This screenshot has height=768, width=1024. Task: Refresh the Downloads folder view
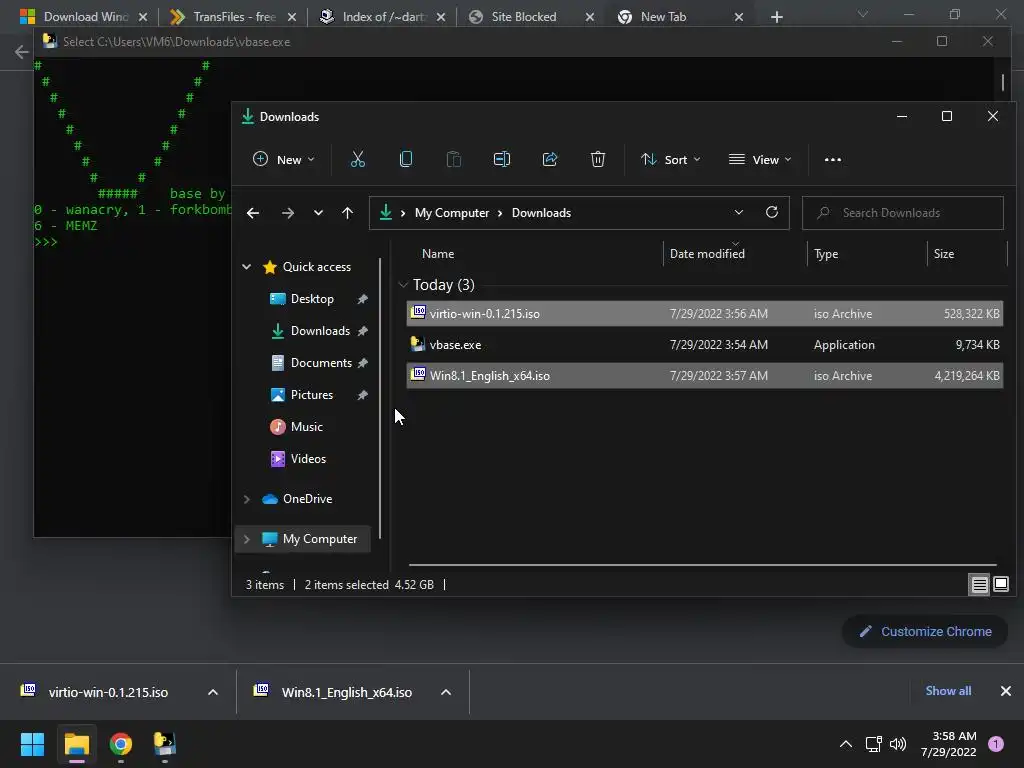pyautogui.click(x=772, y=212)
